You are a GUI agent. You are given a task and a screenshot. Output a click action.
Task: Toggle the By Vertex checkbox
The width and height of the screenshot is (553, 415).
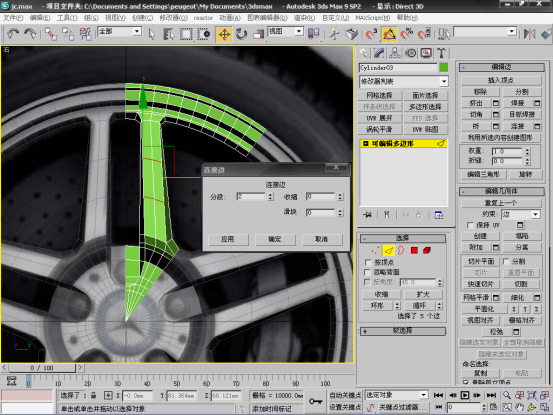click(368, 262)
